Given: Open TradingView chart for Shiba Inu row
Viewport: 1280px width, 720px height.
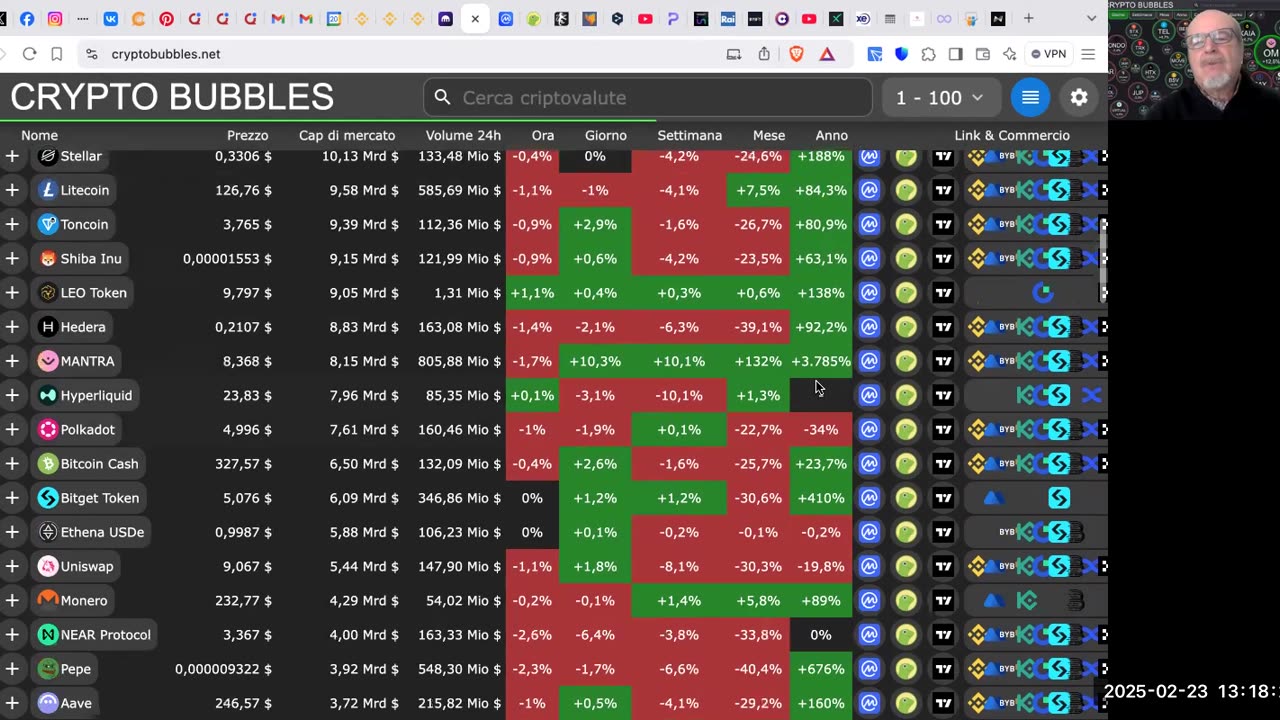Looking at the screenshot, I should click(x=943, y=258).
